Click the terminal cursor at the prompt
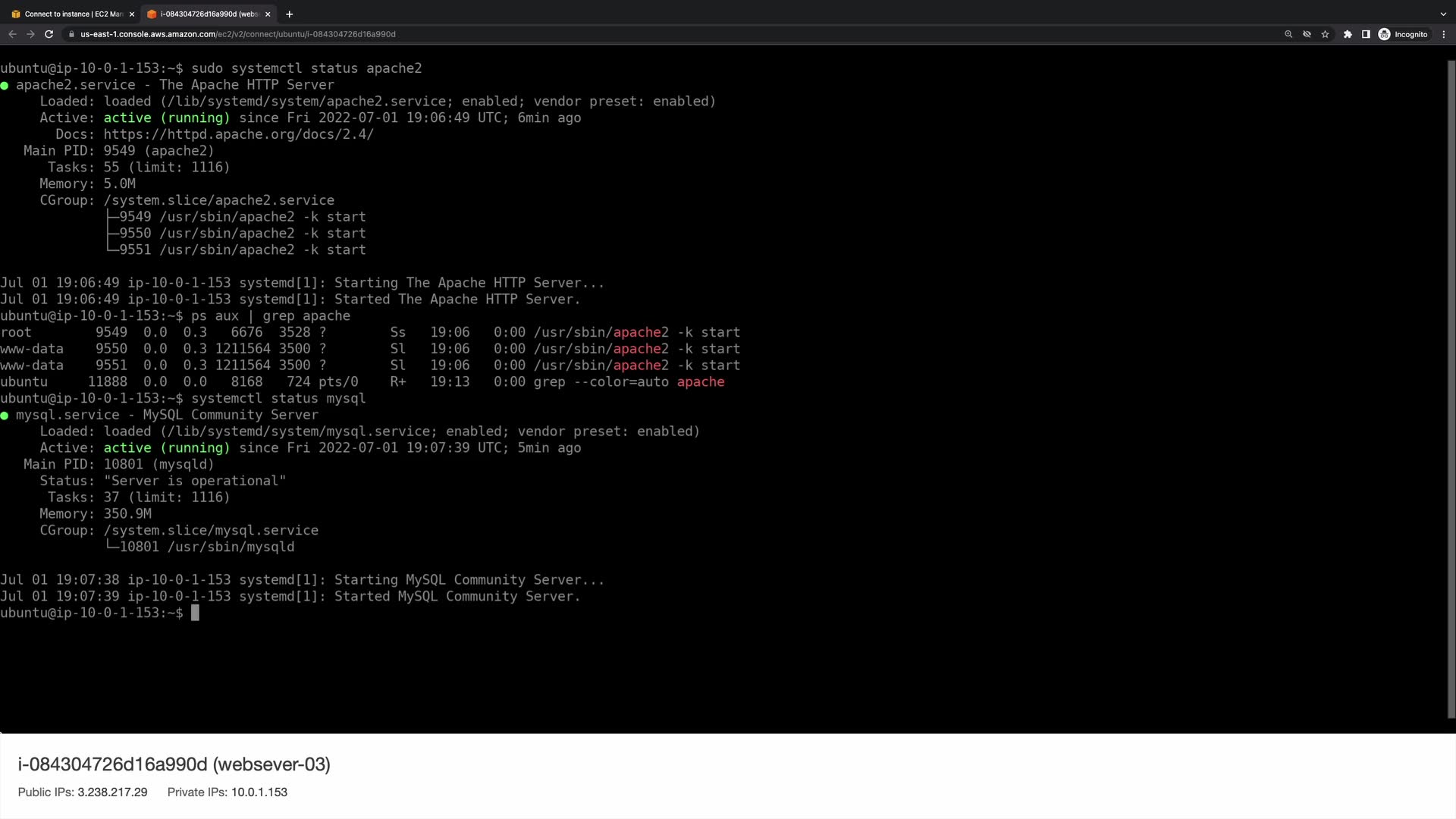This screenshot has width=1456, height=819. [195, 613]
